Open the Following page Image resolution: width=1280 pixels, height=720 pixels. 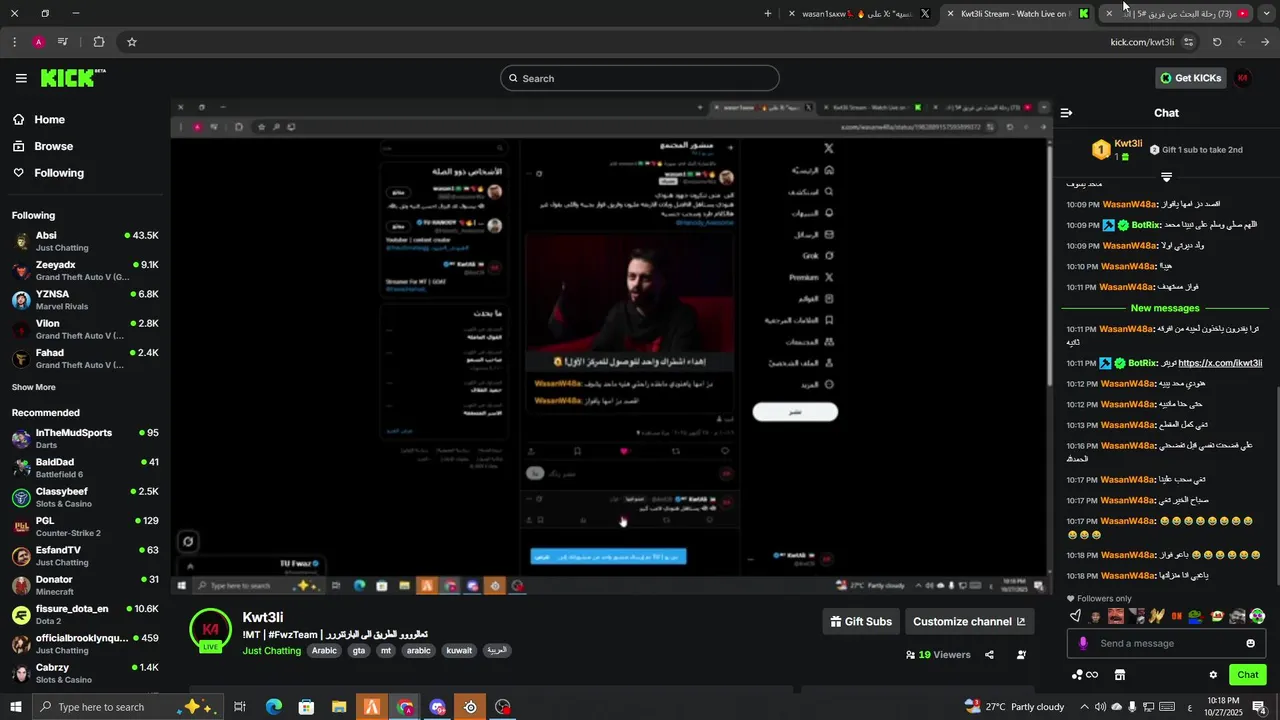[49, 173]
